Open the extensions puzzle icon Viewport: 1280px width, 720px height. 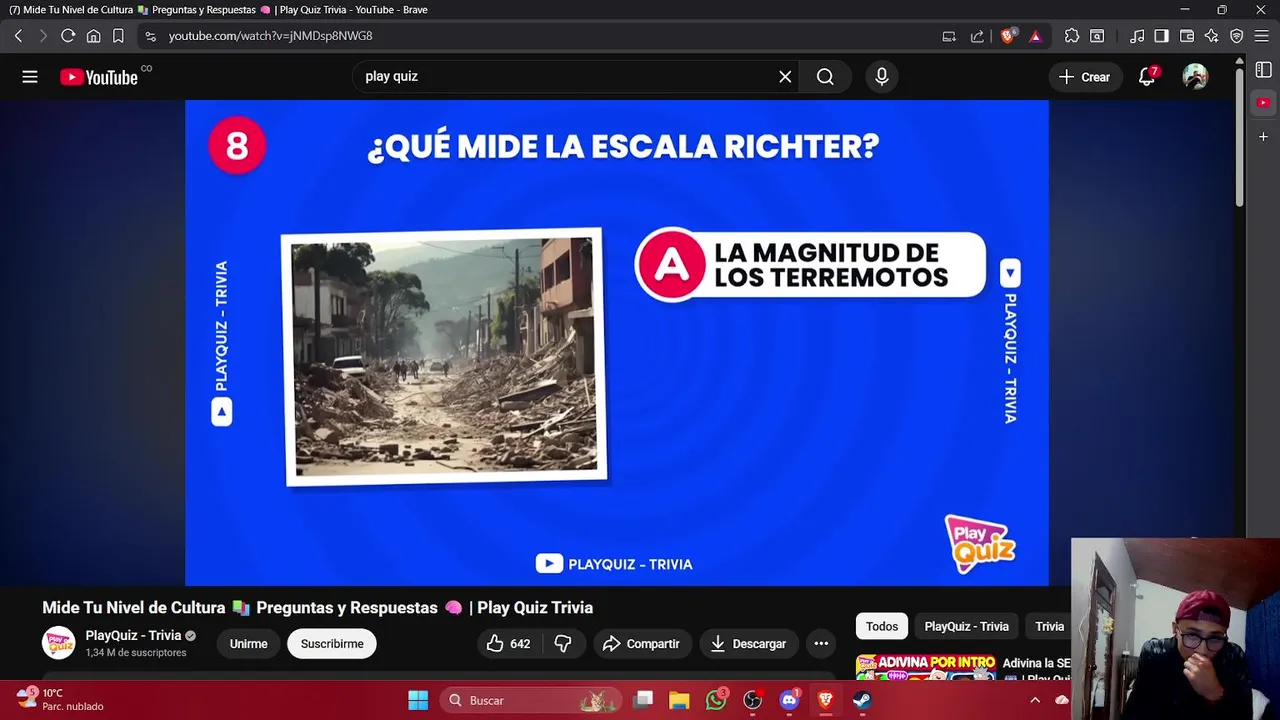pyautogui.click(x=1072, y=36)
